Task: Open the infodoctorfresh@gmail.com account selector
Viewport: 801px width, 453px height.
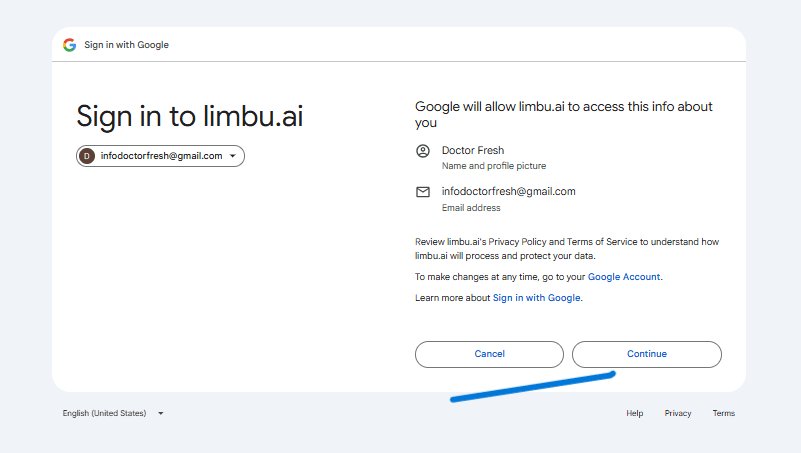Action: tap(160, 156)
